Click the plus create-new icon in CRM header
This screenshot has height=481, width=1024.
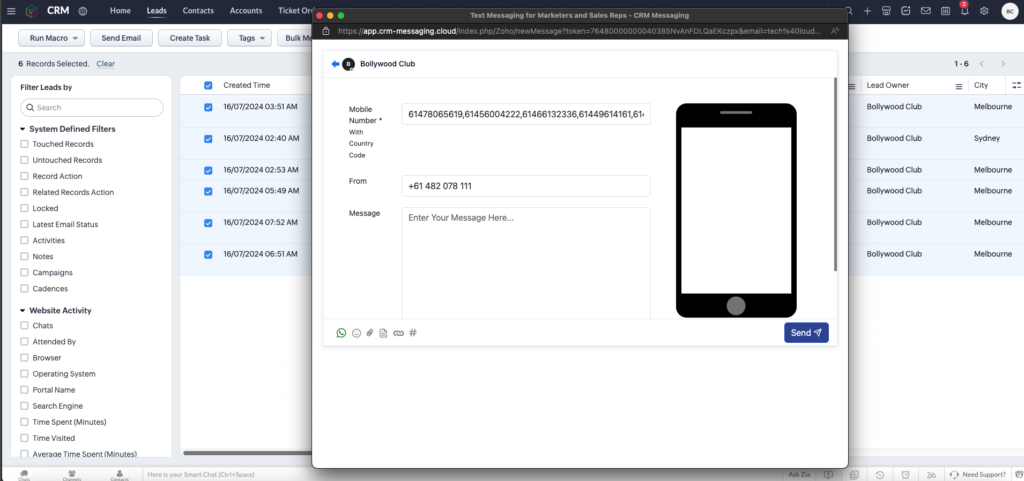(x=867, y=11)
